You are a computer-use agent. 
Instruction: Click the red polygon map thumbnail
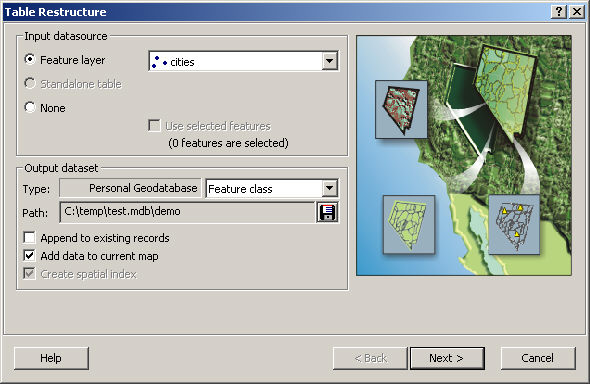(x=401, y=109)
